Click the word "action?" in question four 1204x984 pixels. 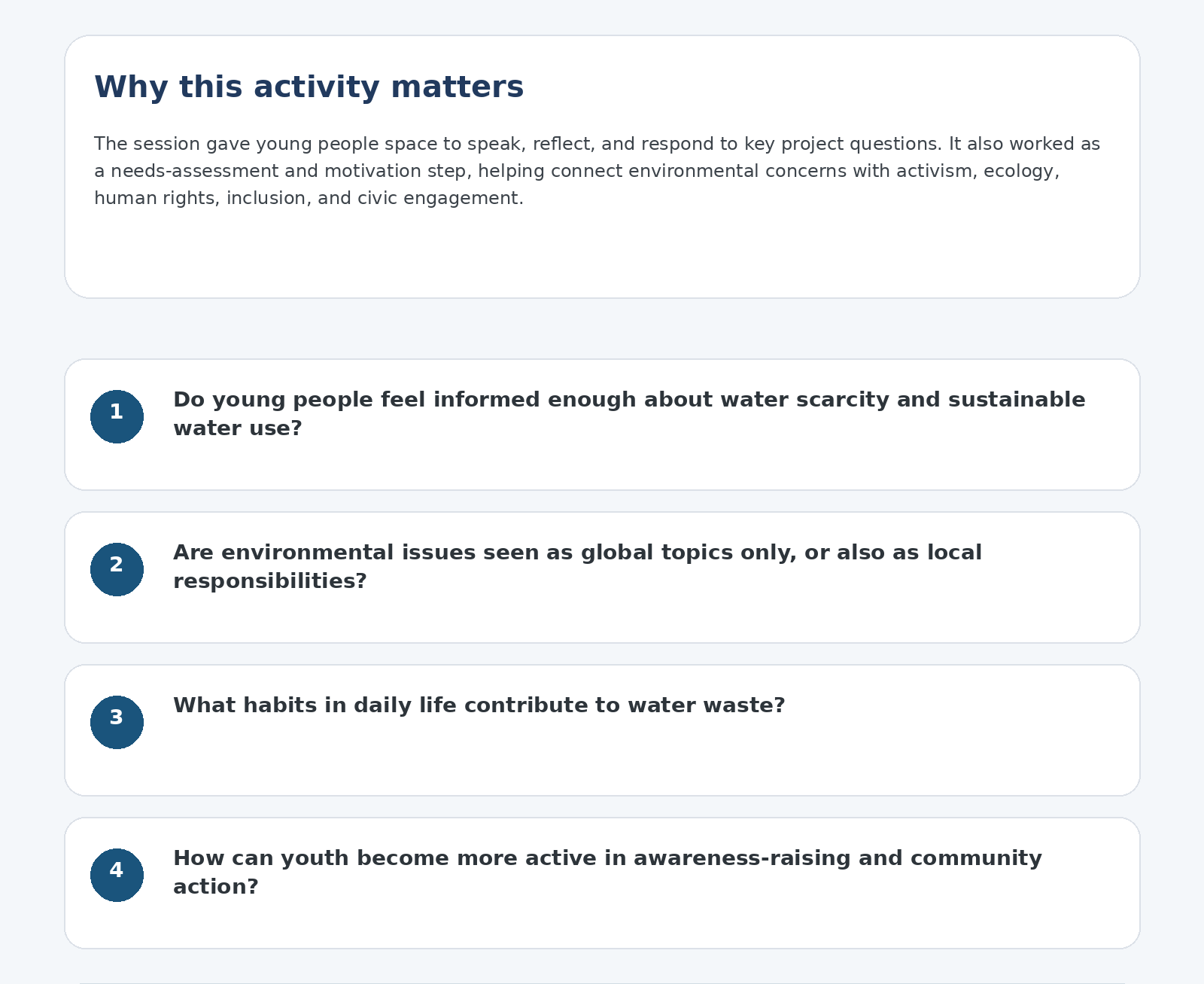click(215, 887)
